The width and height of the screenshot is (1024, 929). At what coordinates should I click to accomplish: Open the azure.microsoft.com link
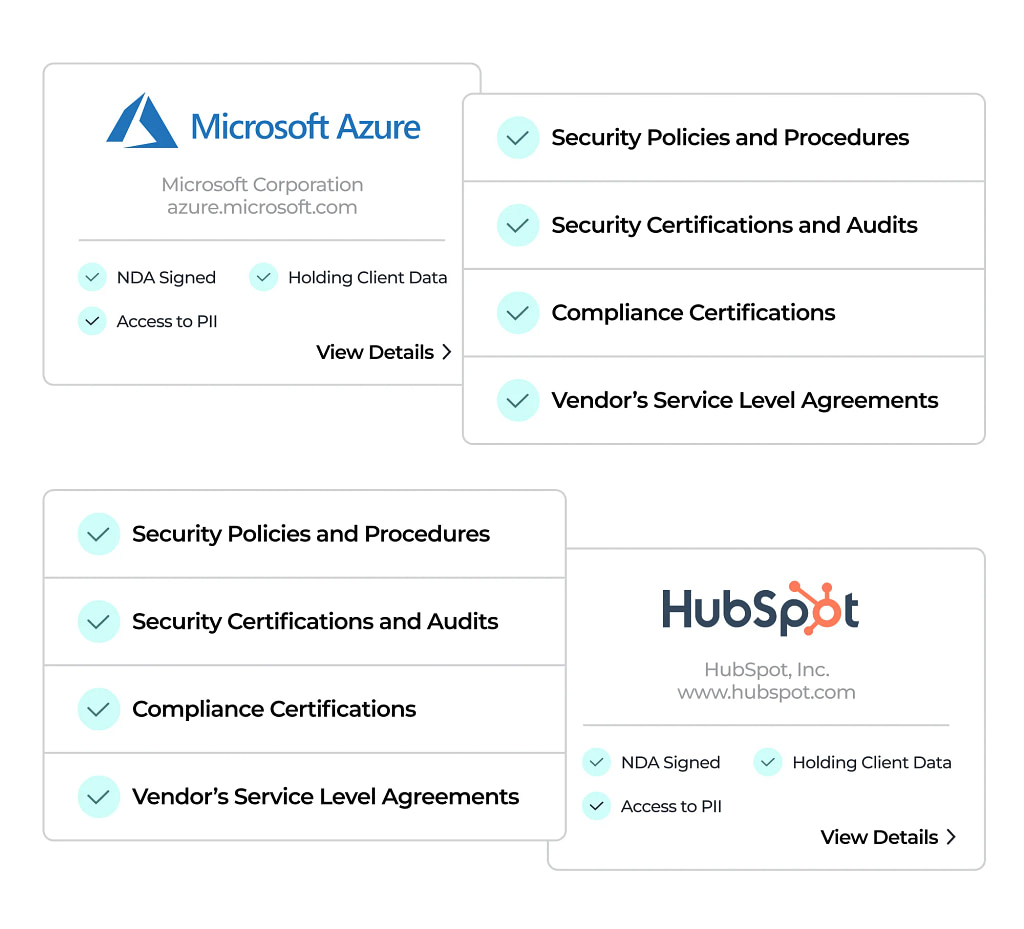(262, 208)
